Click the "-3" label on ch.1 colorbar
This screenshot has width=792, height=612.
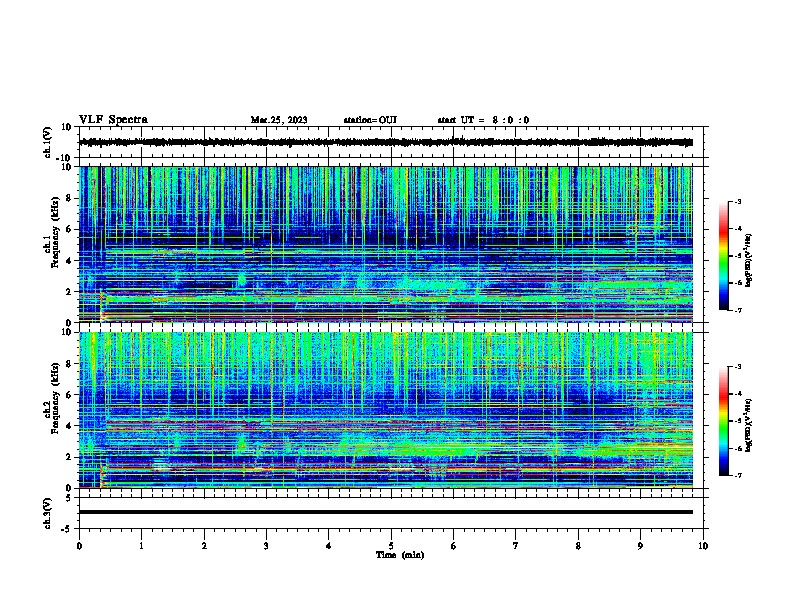click(x=737, y=201)
